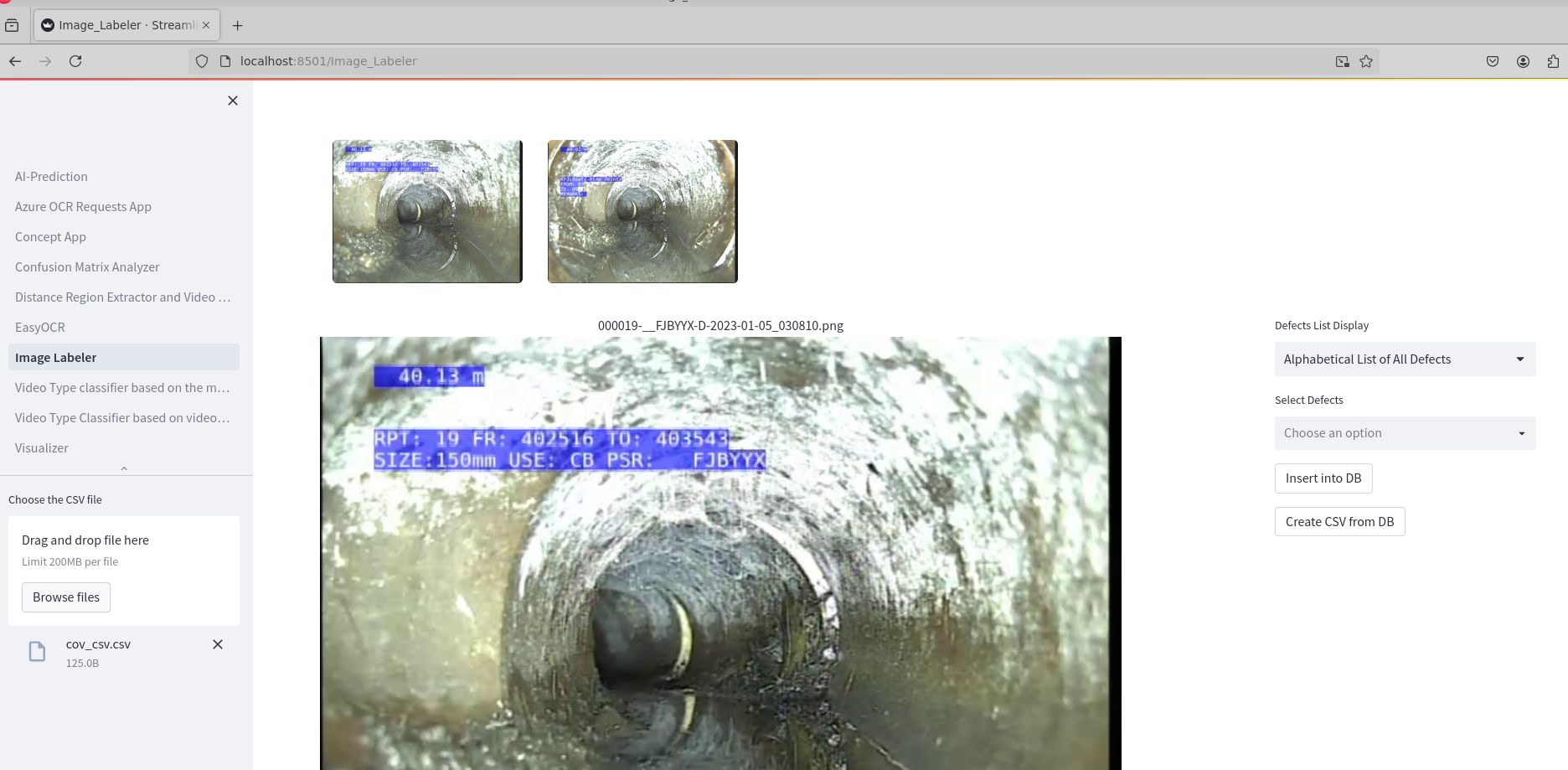Remove the cov_csv.csv uploaded file
Viewport: 1568px width, 770px height.
(218, 644)
